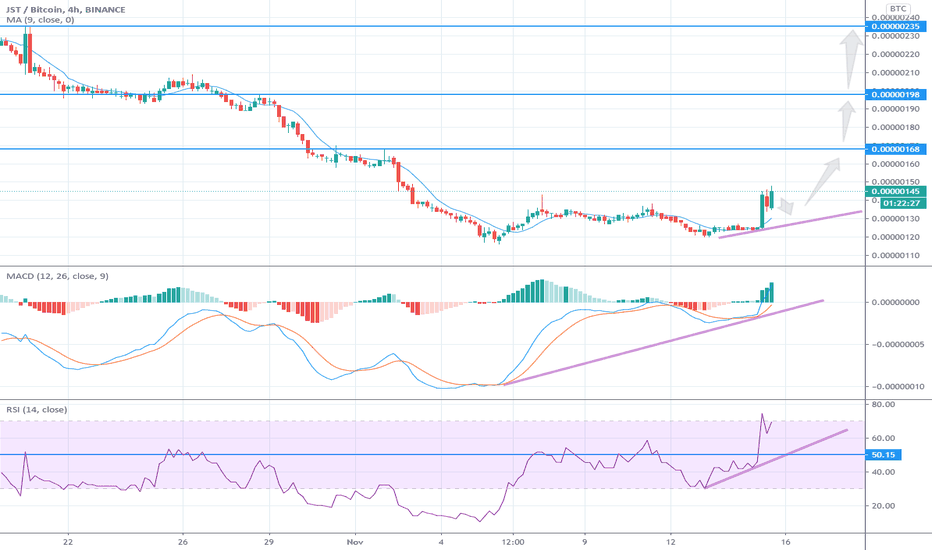Screen dimensions: 932x550
Task: Click the 0.00000235 horizontal line price label
Action: point(896,27)
